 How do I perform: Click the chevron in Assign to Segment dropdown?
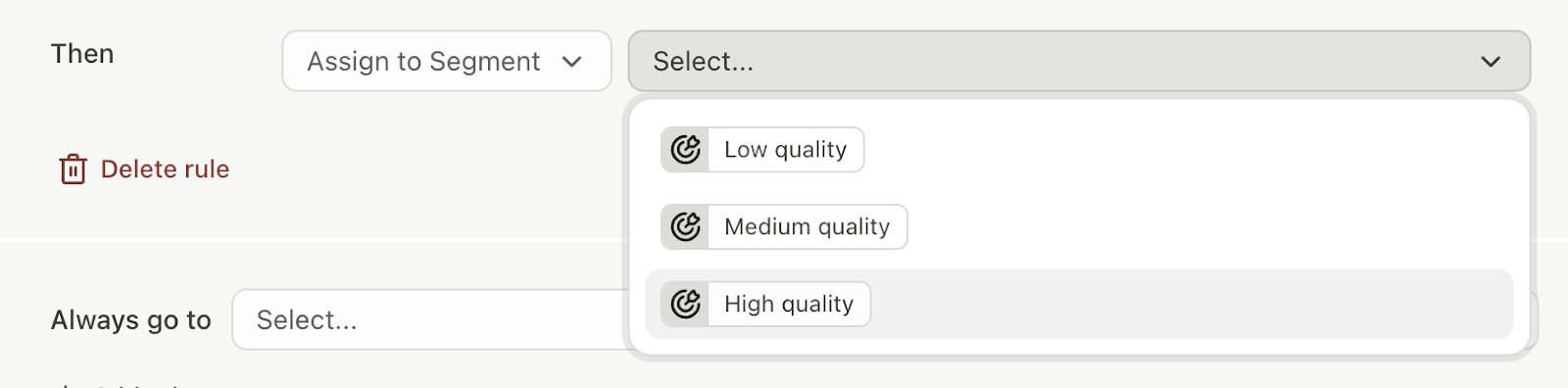(x=572, y=62)
